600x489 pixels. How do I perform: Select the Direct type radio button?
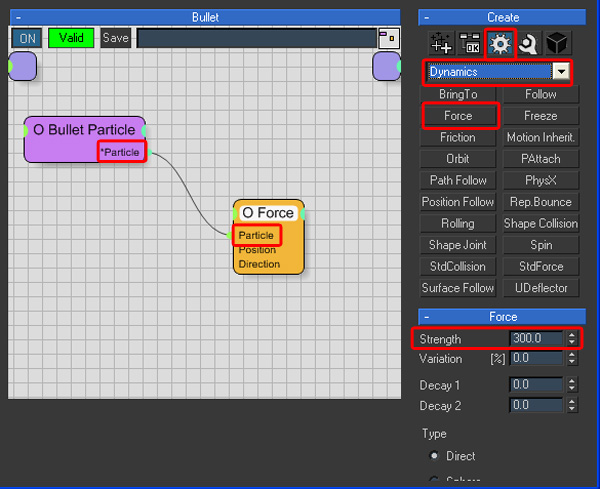[x=434, y=456]
